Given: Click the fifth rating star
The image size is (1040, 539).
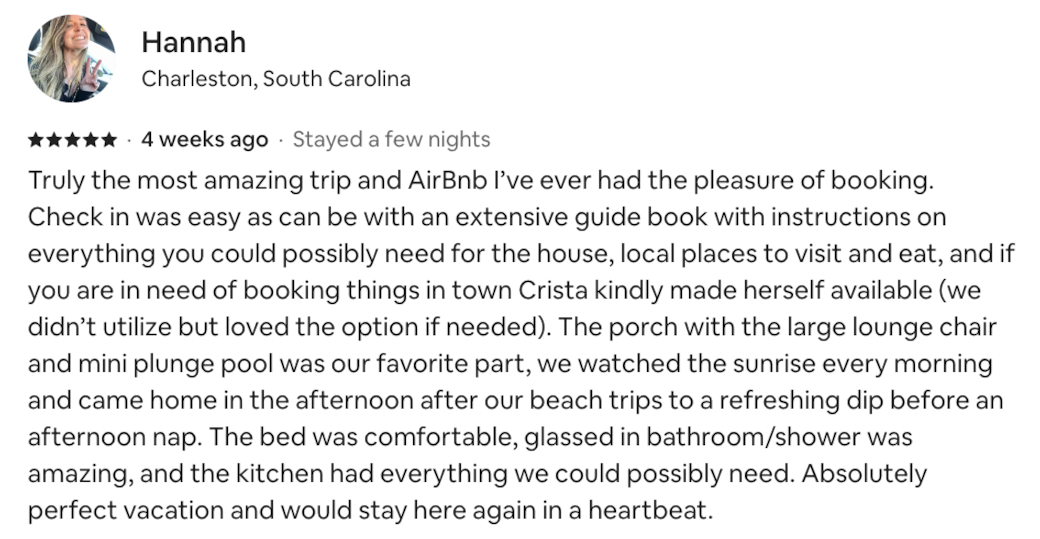Looking at the screenshot, I should pyautogui.click(x=108, y=140).
